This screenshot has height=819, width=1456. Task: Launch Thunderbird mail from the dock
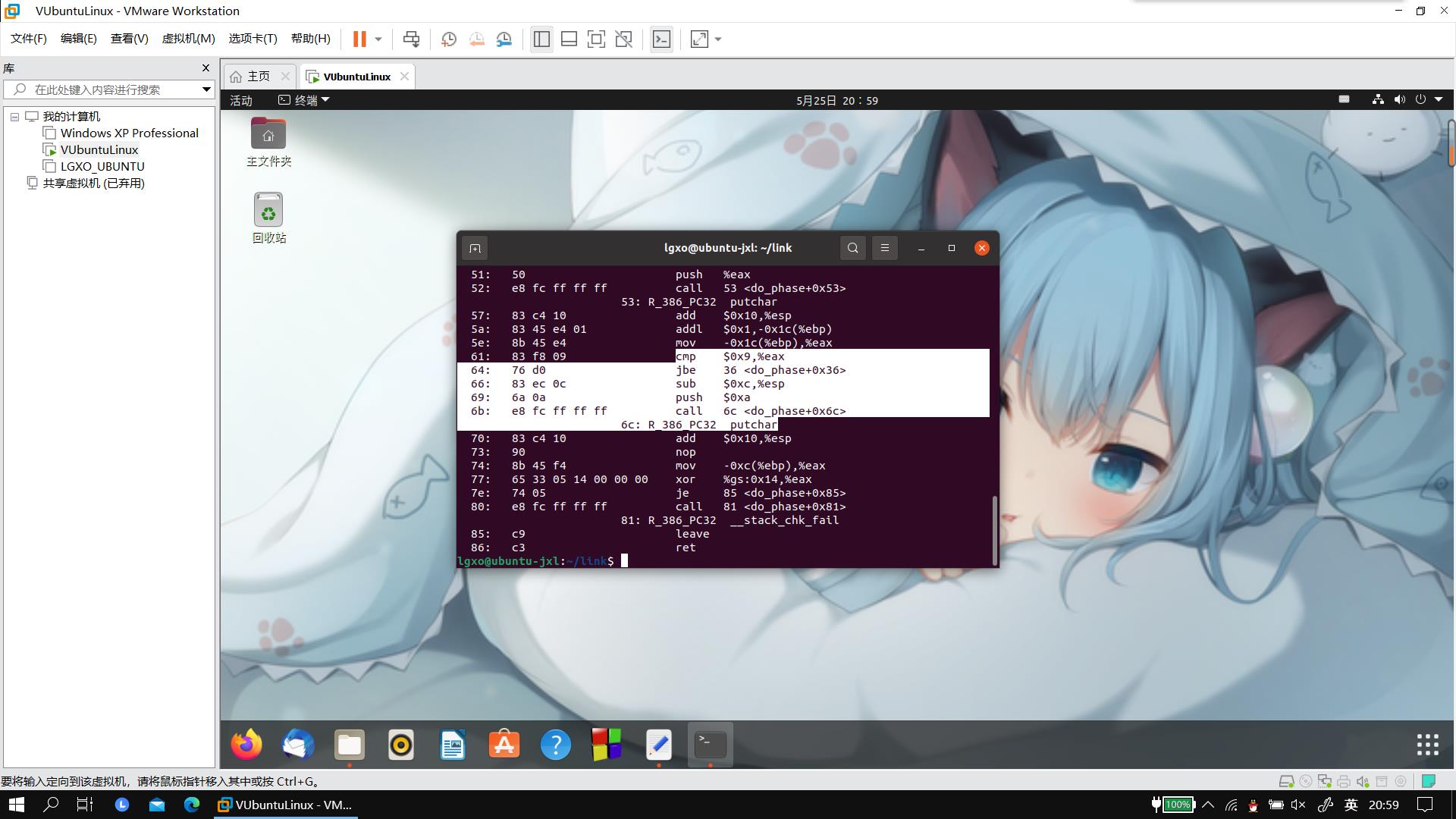[297, 745]
